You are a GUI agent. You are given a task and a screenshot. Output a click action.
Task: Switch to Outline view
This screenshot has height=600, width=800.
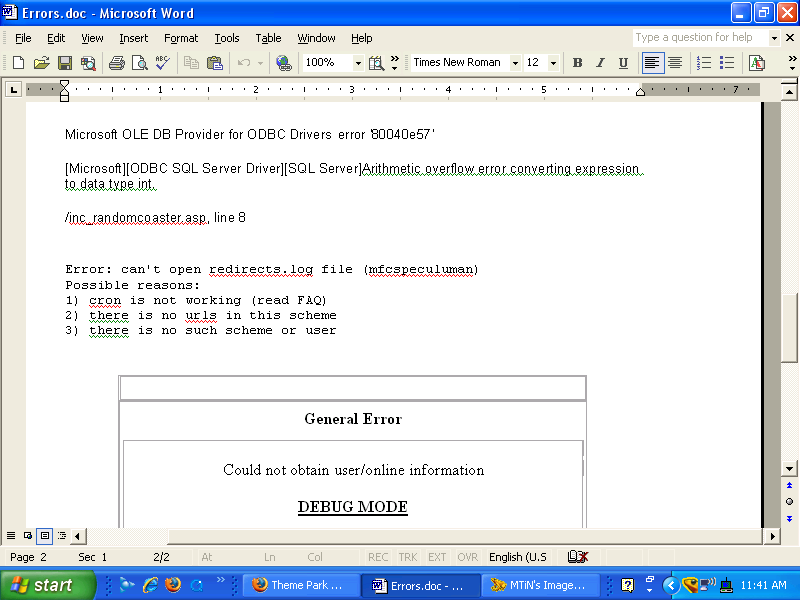[62, 536]
